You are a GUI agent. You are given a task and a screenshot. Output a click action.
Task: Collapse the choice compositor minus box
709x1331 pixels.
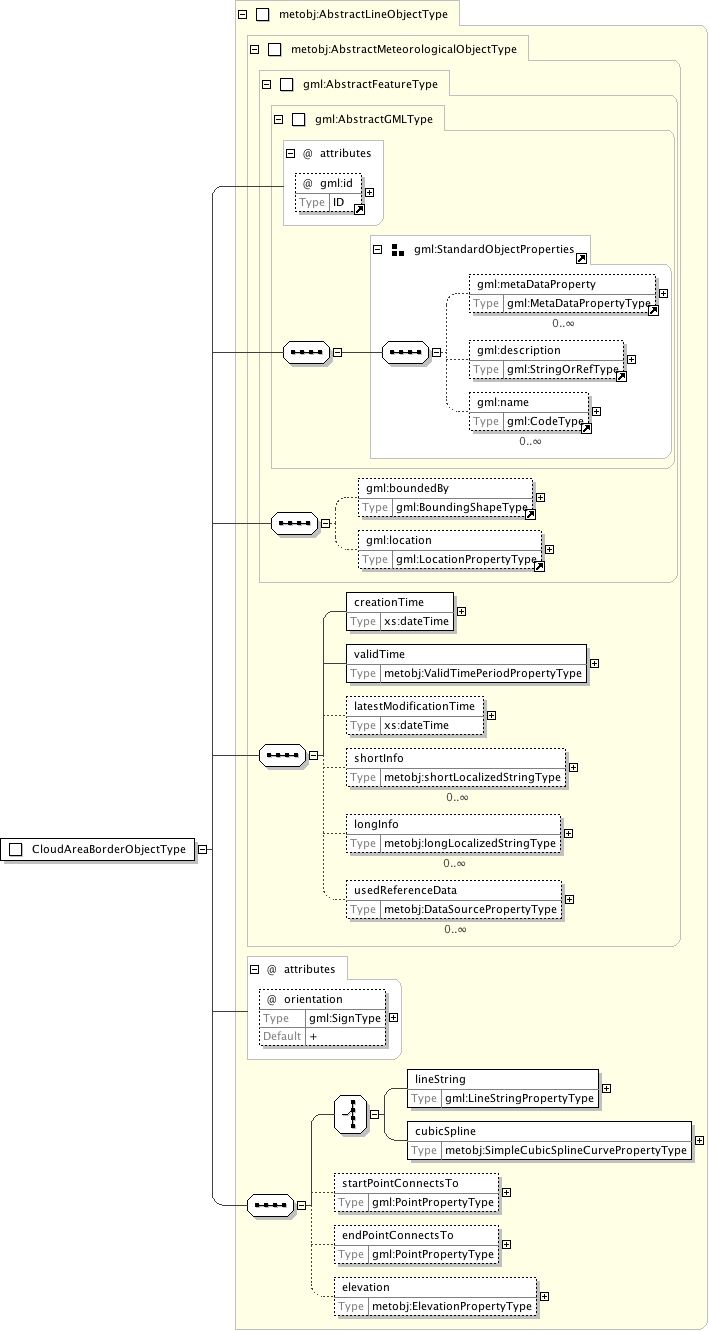pos(374,1114)
